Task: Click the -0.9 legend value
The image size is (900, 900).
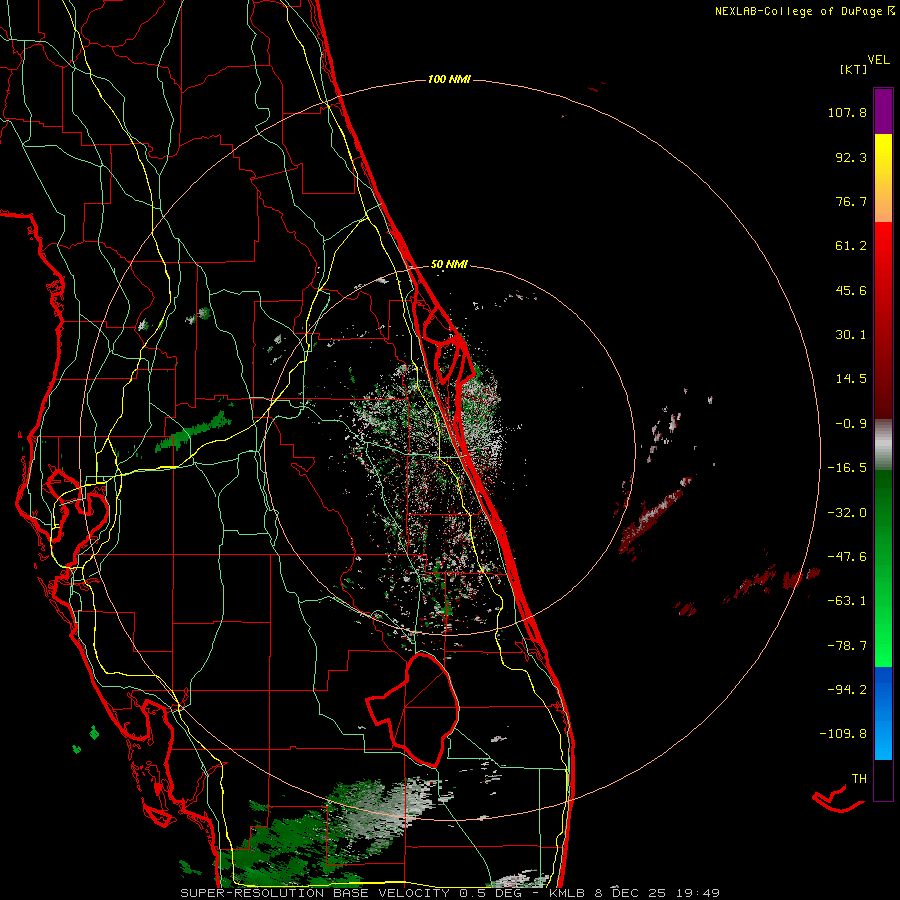Action: [x=851, y=424]
